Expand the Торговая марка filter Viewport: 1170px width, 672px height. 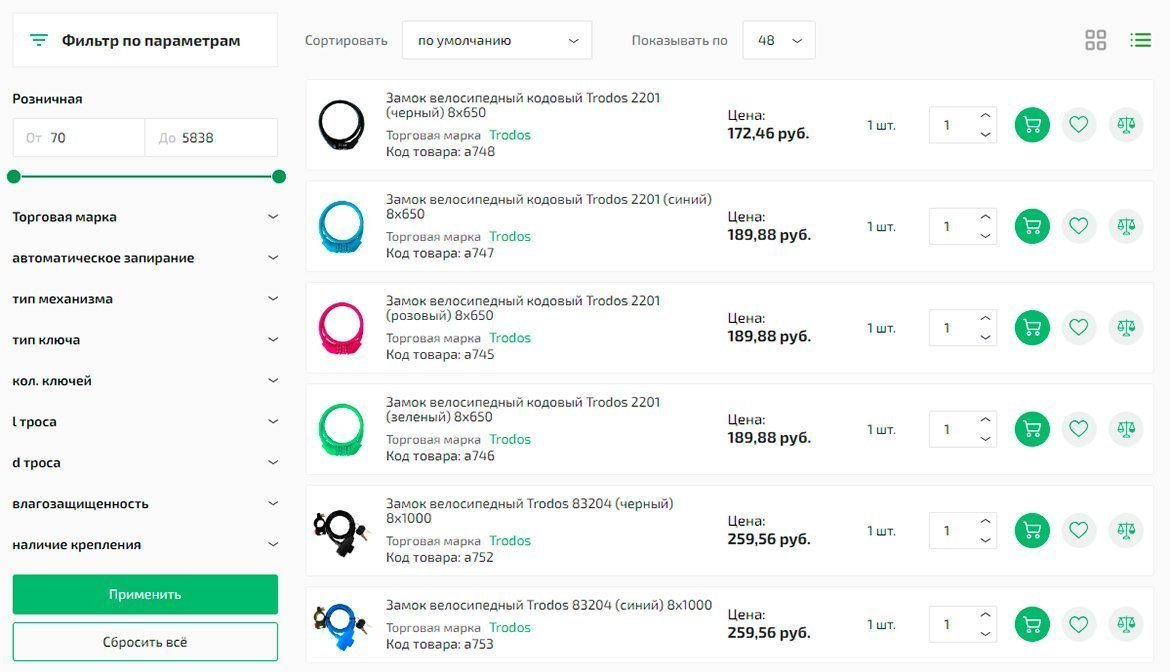point(145,217)
